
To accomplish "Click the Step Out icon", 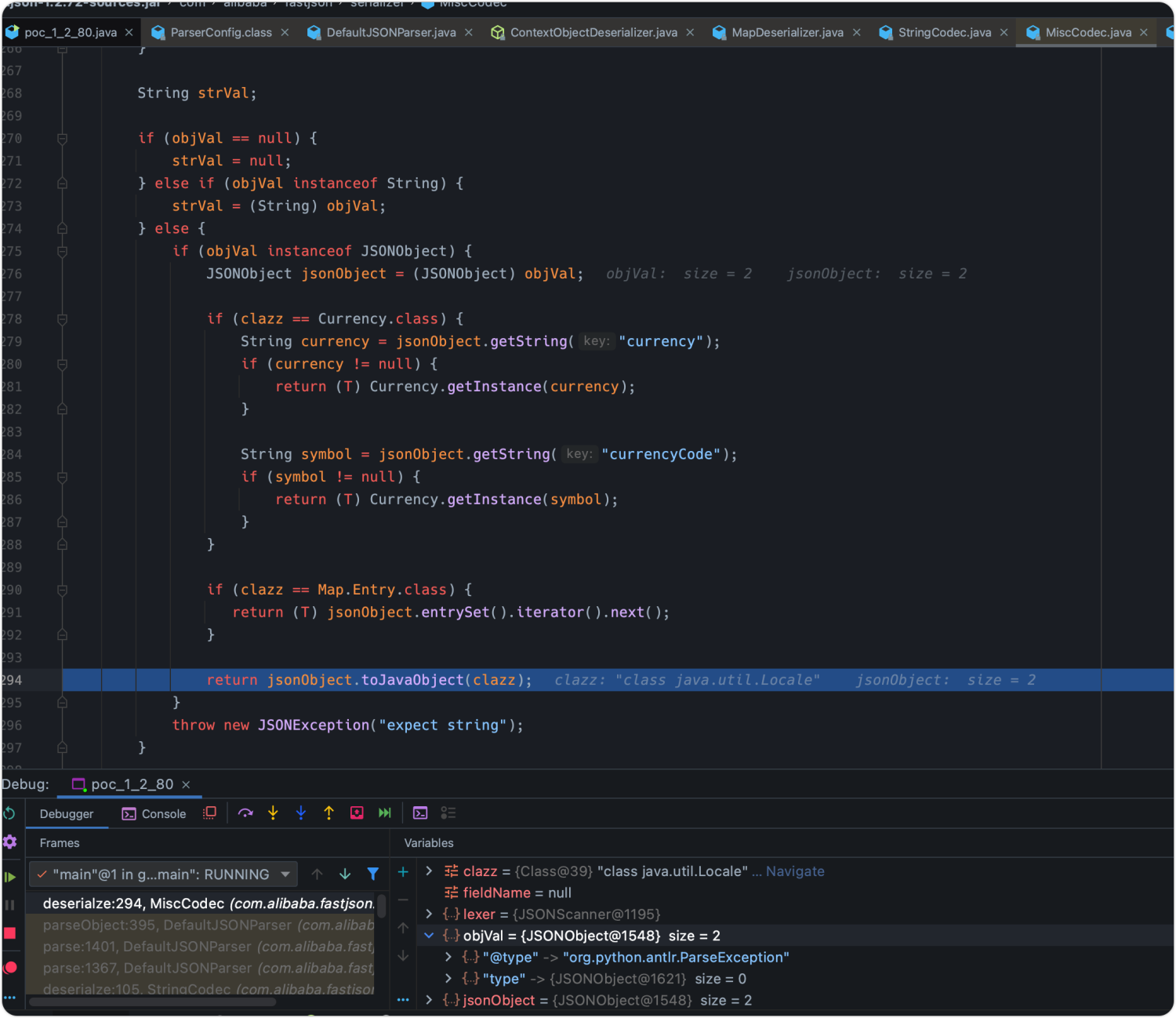I will [x=328, y=813].
